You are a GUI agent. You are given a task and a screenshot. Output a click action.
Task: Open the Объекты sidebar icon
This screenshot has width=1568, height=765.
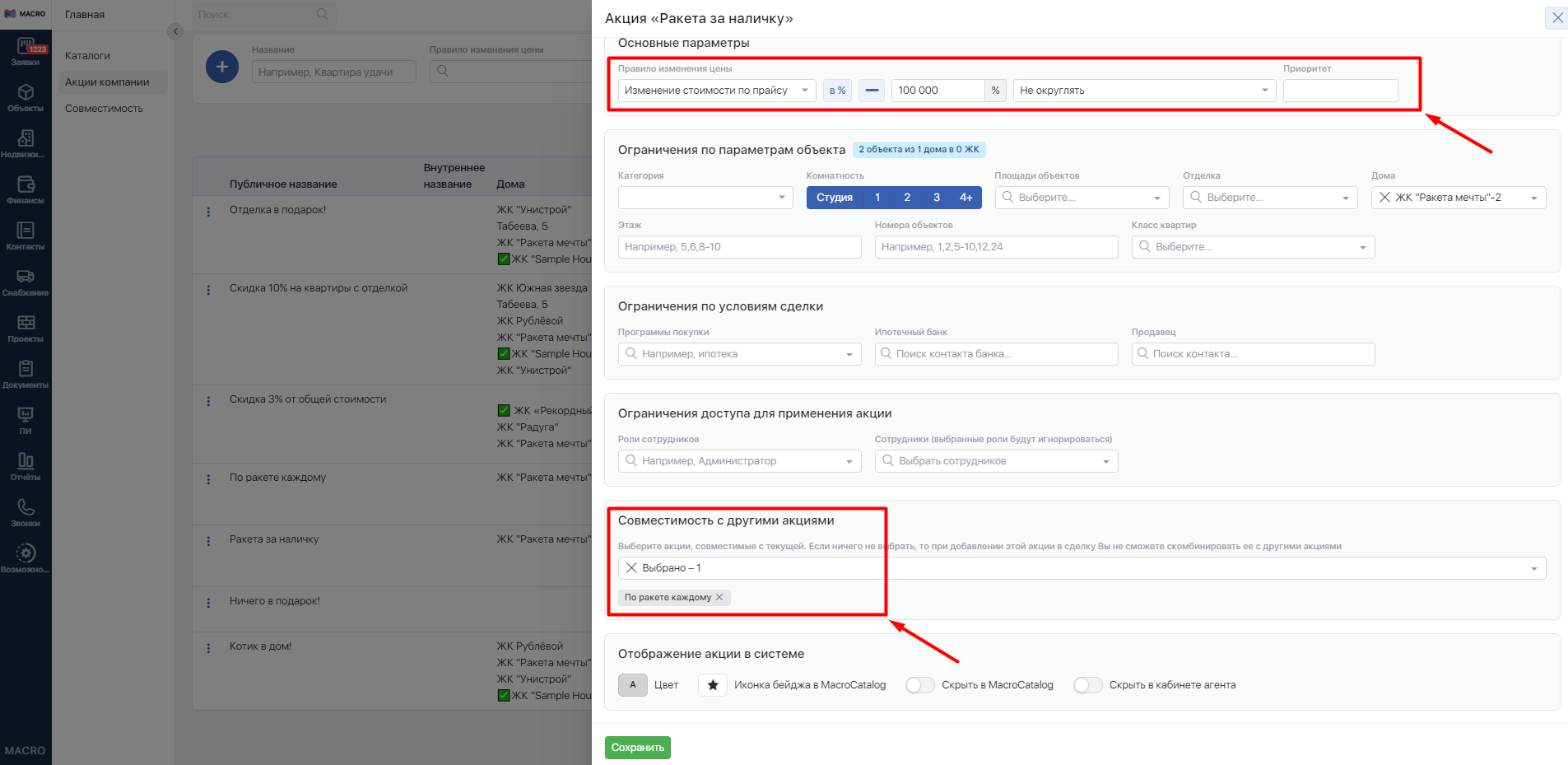(x=26, y=97)
